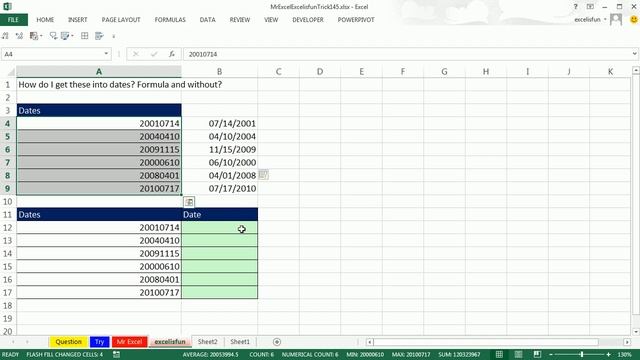
Task: Select cell B9 showing 07/17/2010
Action: [x=220, y=189]
